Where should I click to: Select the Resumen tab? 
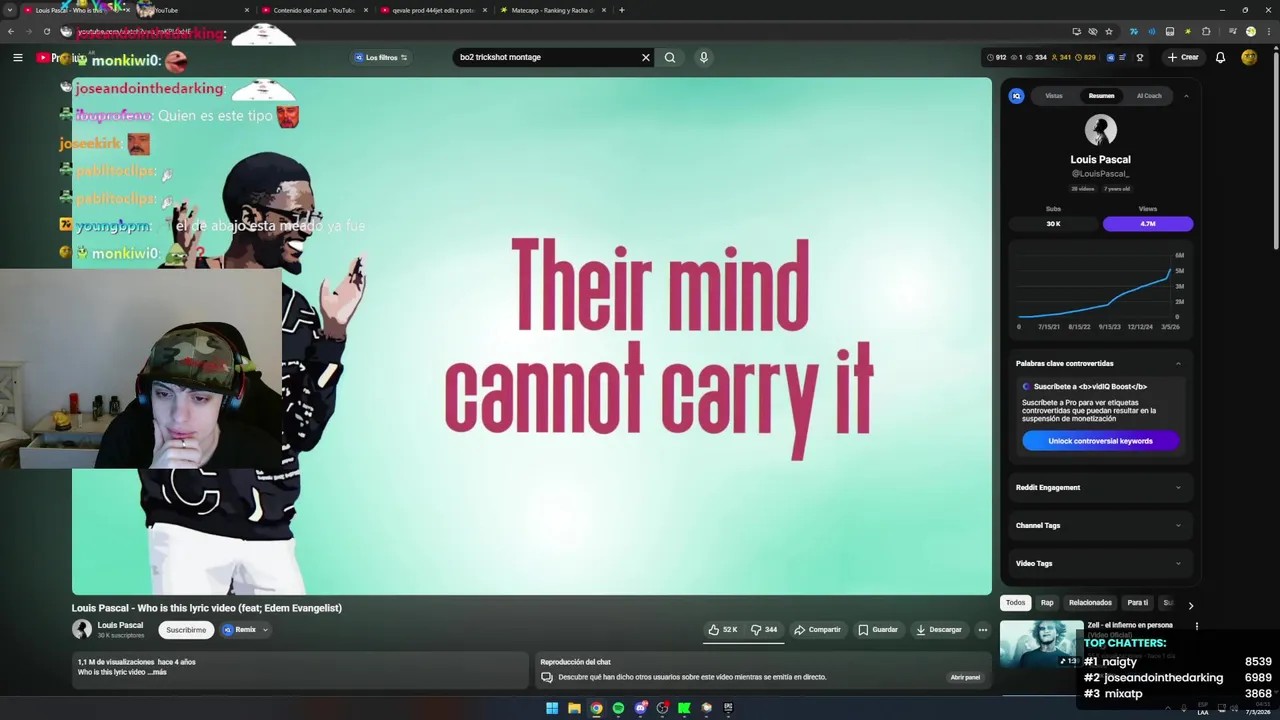pos(1101,96)
